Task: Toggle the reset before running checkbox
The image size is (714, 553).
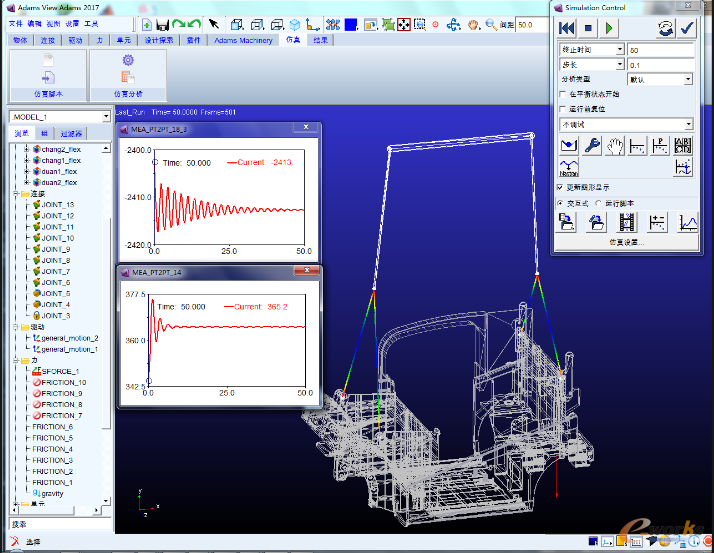Action: 562,109
